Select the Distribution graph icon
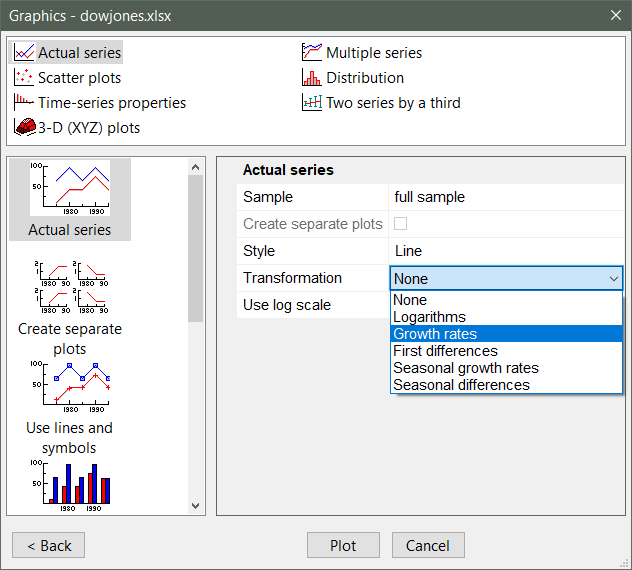This screenshot has width=632, height=570. click(312, 78)
